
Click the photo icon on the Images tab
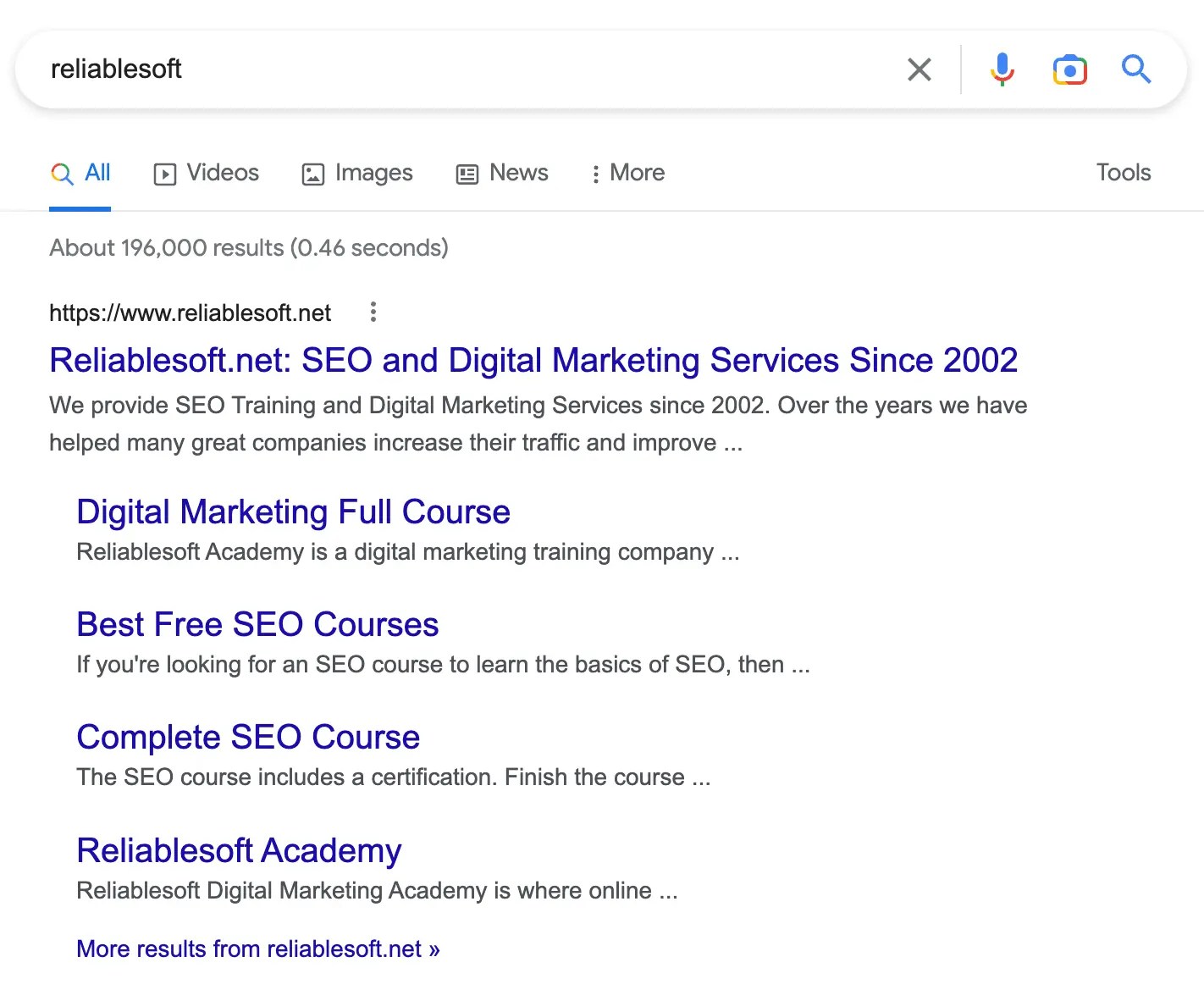pos(312,173)
